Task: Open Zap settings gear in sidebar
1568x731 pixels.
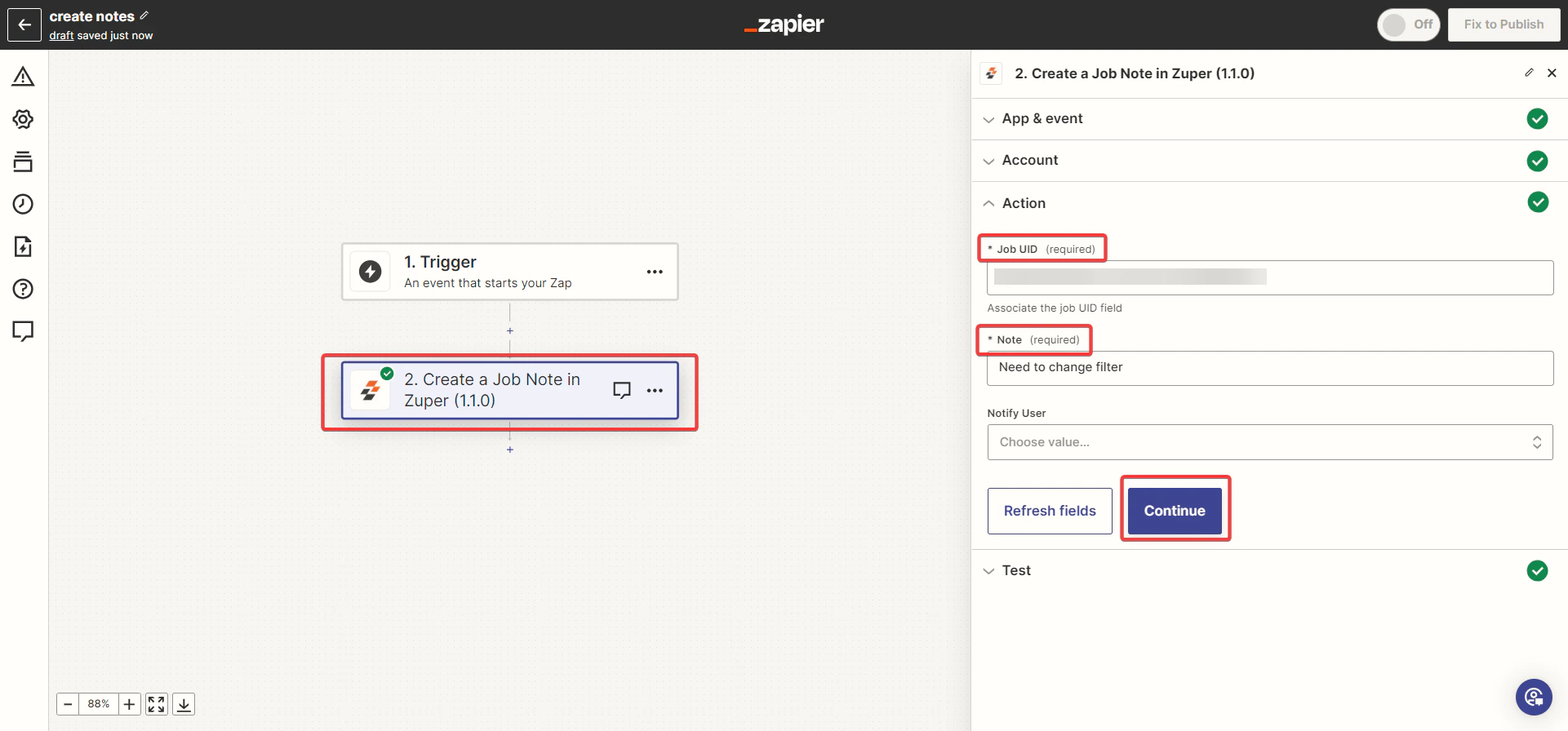Action: pos(23,119)
